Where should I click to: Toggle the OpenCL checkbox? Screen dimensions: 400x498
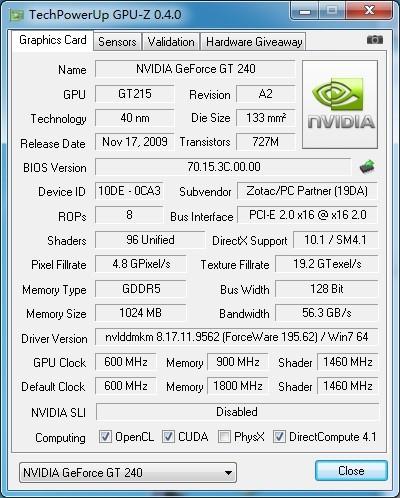[105, 436]
